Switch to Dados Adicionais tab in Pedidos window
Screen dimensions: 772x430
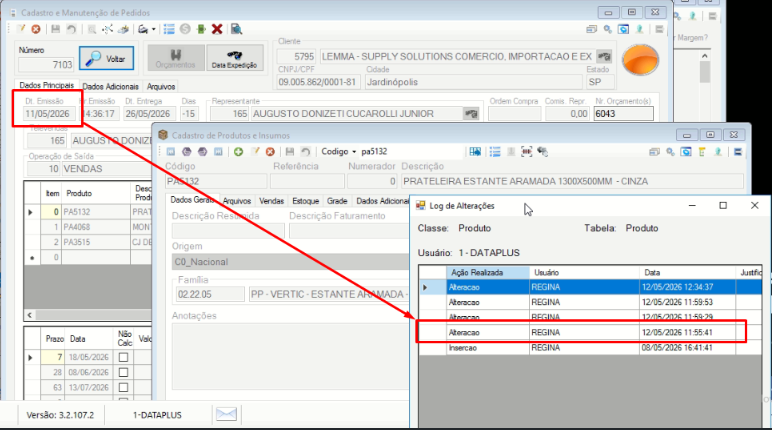tap(110, 86)
